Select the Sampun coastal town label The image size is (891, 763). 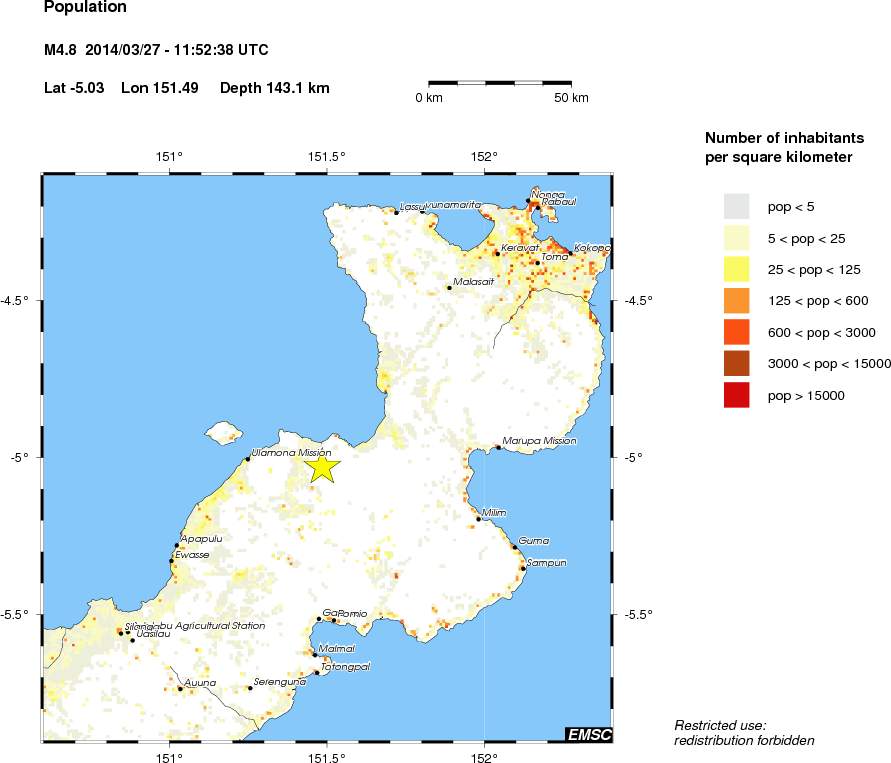pyautogui.click(x=547, y=563)
